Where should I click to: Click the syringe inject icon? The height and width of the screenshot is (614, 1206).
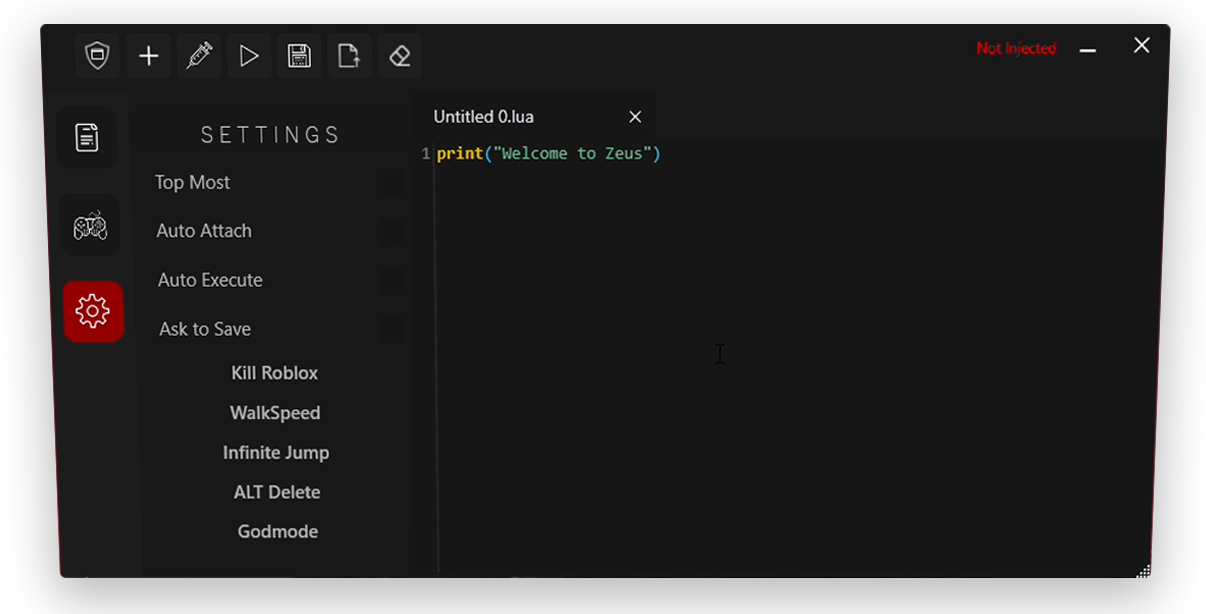(x=199, y=56)
